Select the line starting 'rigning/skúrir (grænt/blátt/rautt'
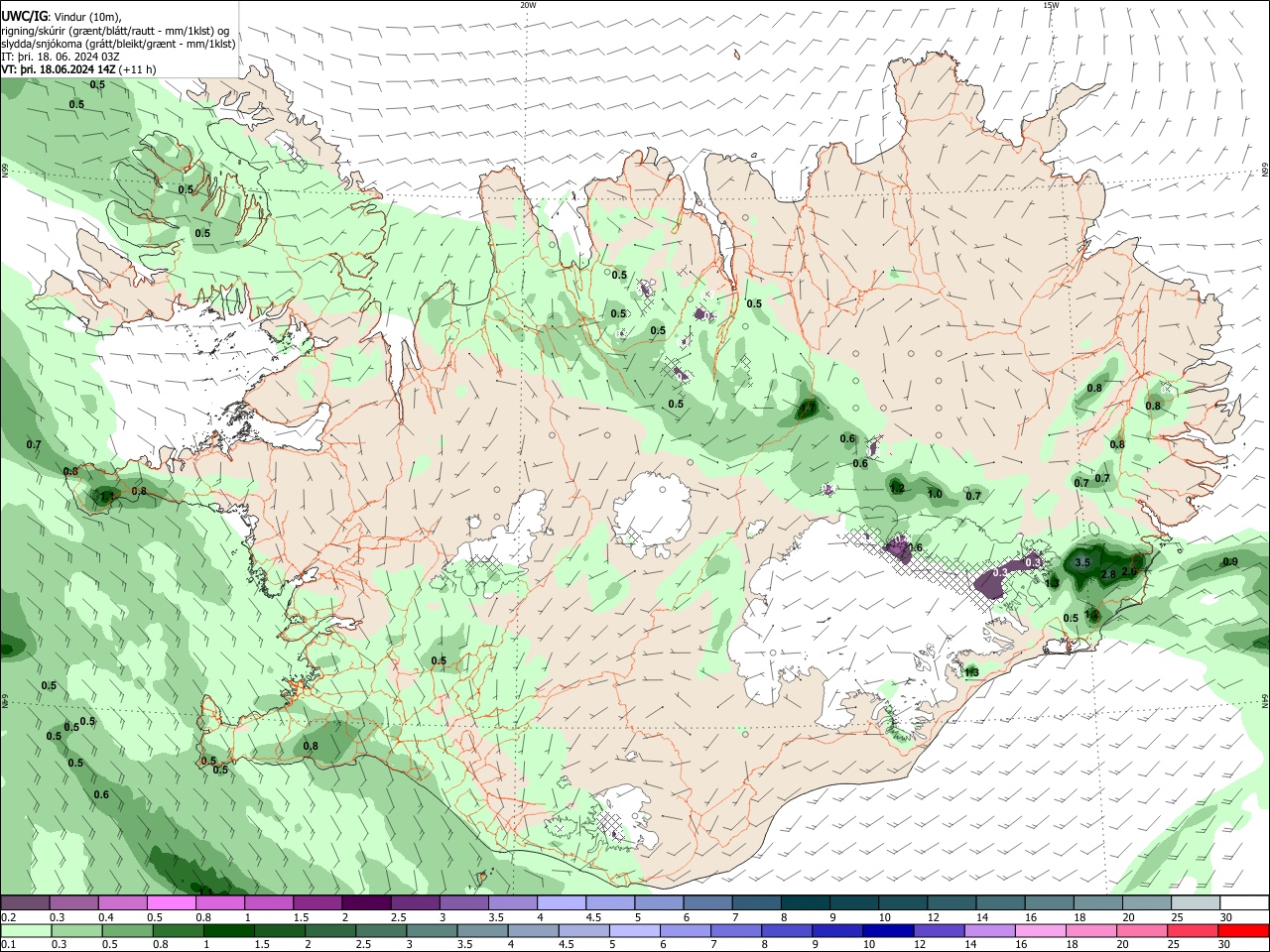 pos(115,30)
